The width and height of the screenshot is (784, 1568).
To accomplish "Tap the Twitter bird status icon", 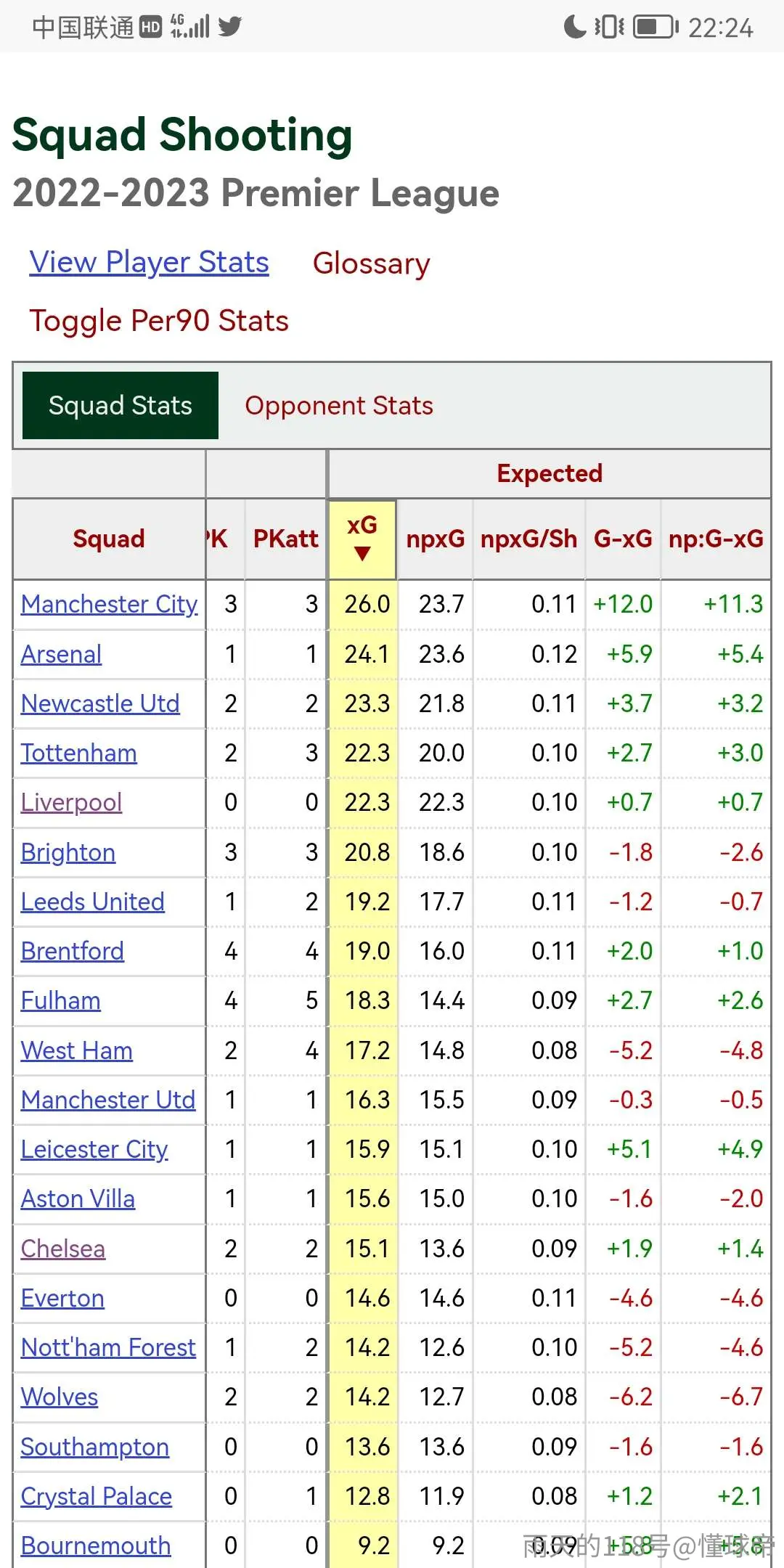I will point(229,27).
